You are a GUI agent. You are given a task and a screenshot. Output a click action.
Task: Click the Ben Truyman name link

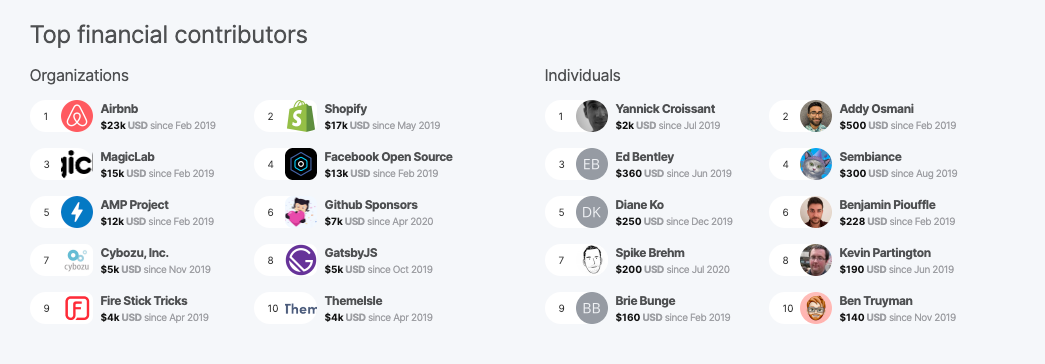click(876, 301)
